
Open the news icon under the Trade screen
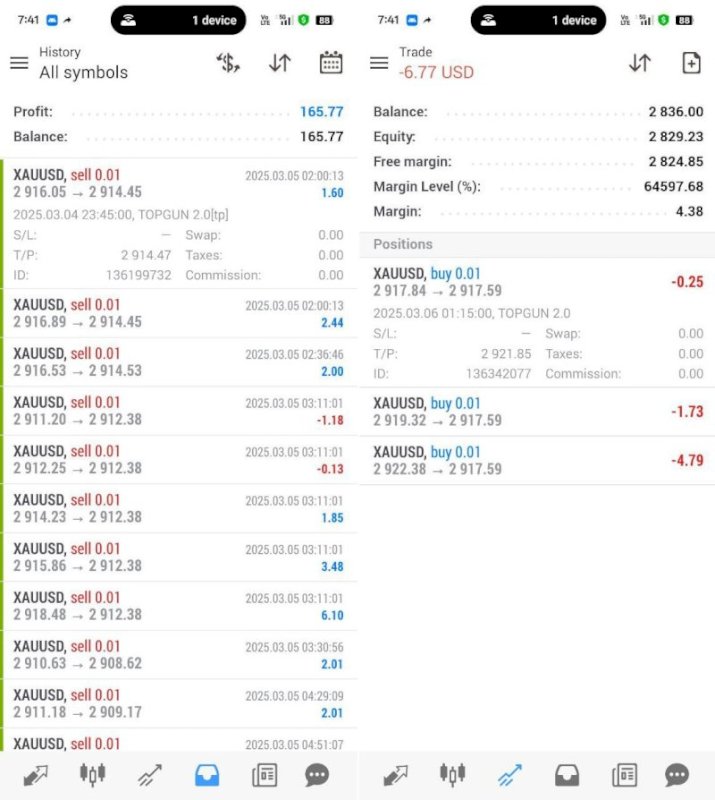[x=625, y=775]
